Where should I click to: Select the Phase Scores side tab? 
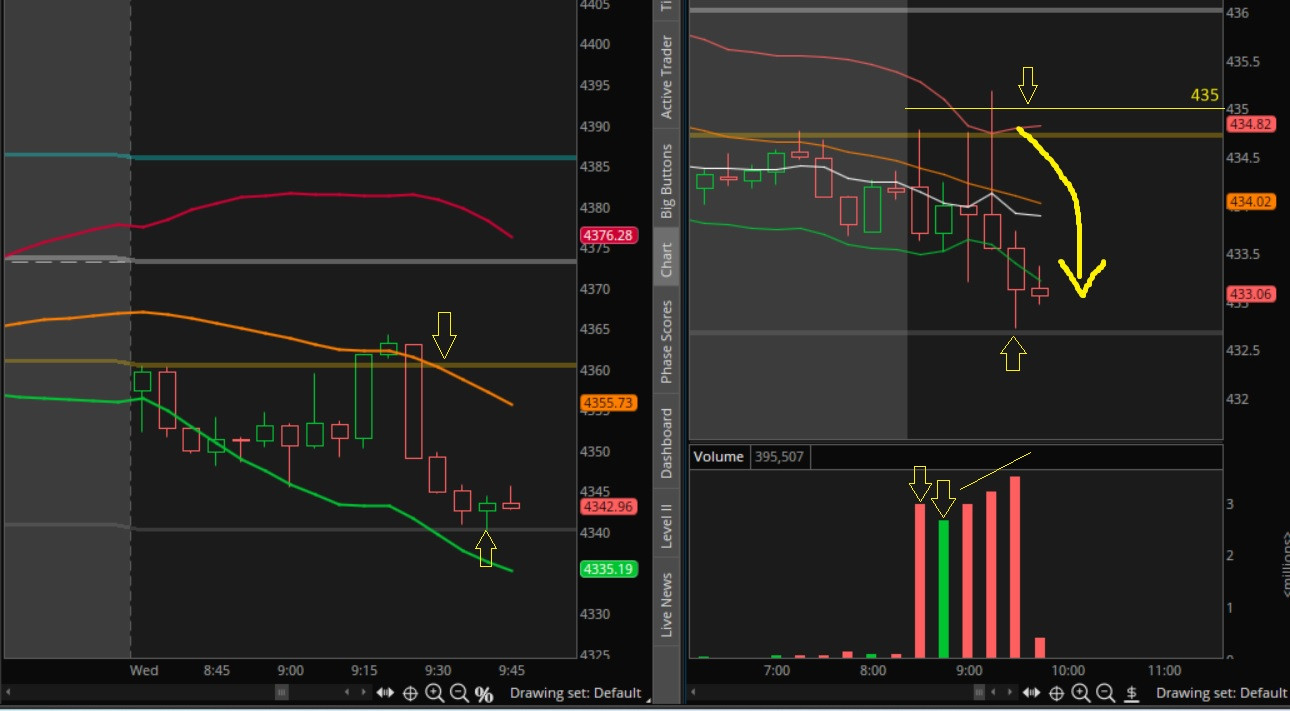tap(666, 341)
